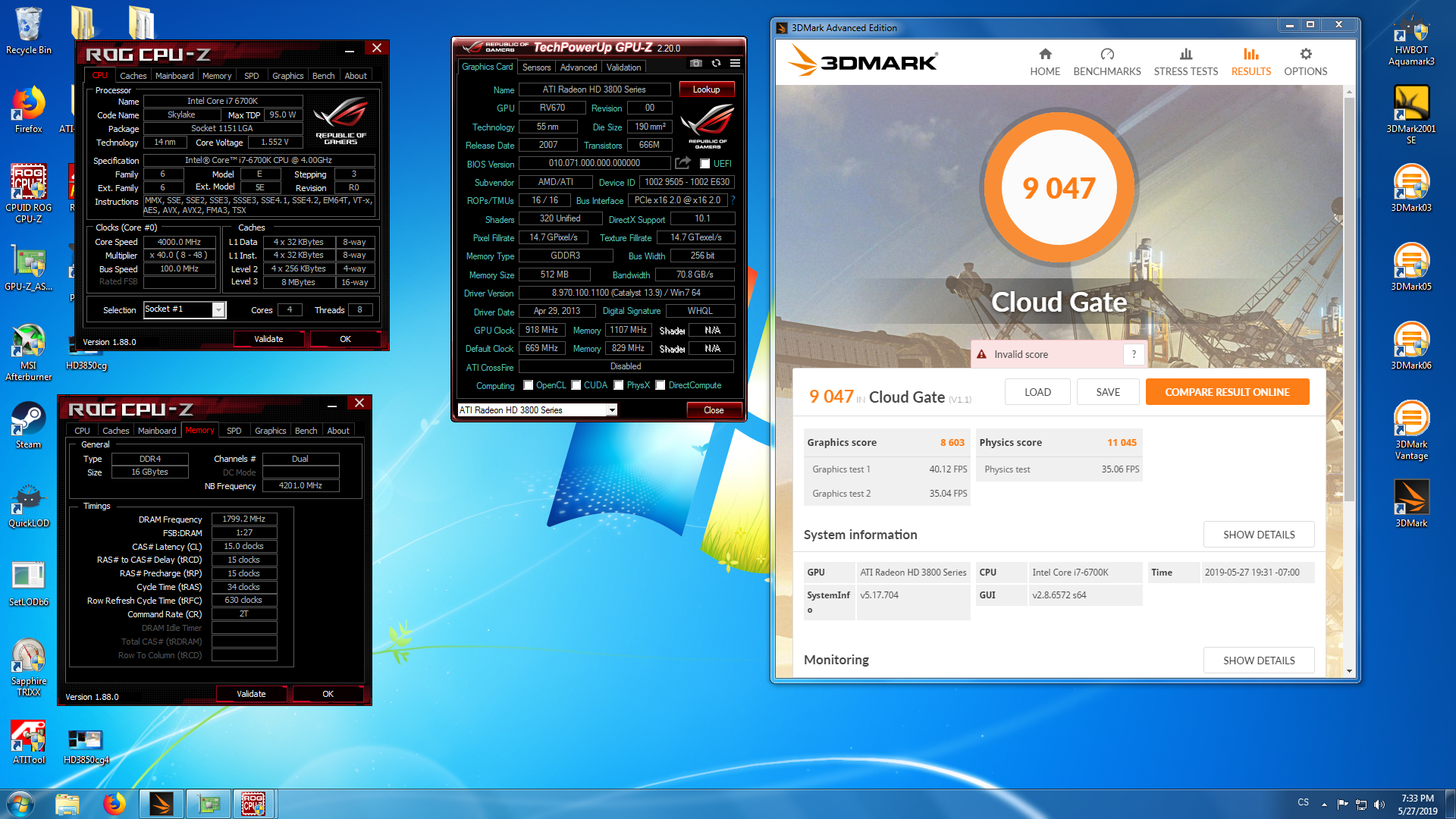1456x819 pixels.
Task: Open MSI Afterburner desktop shortcut
Action: [29, 352]
